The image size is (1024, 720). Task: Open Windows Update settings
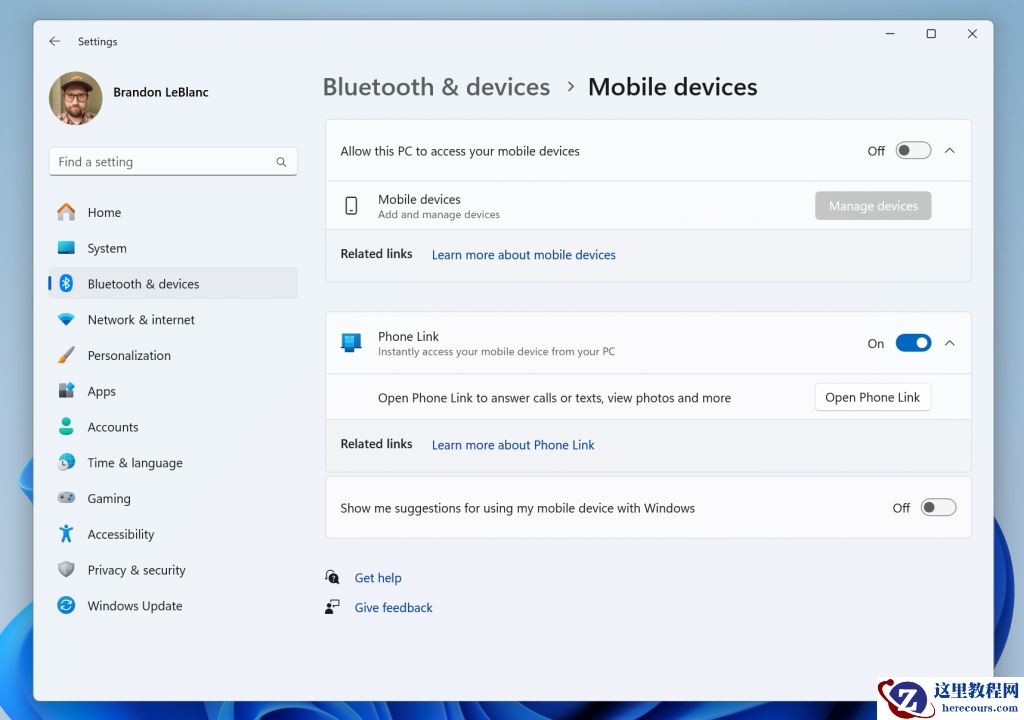pos(135,605)
